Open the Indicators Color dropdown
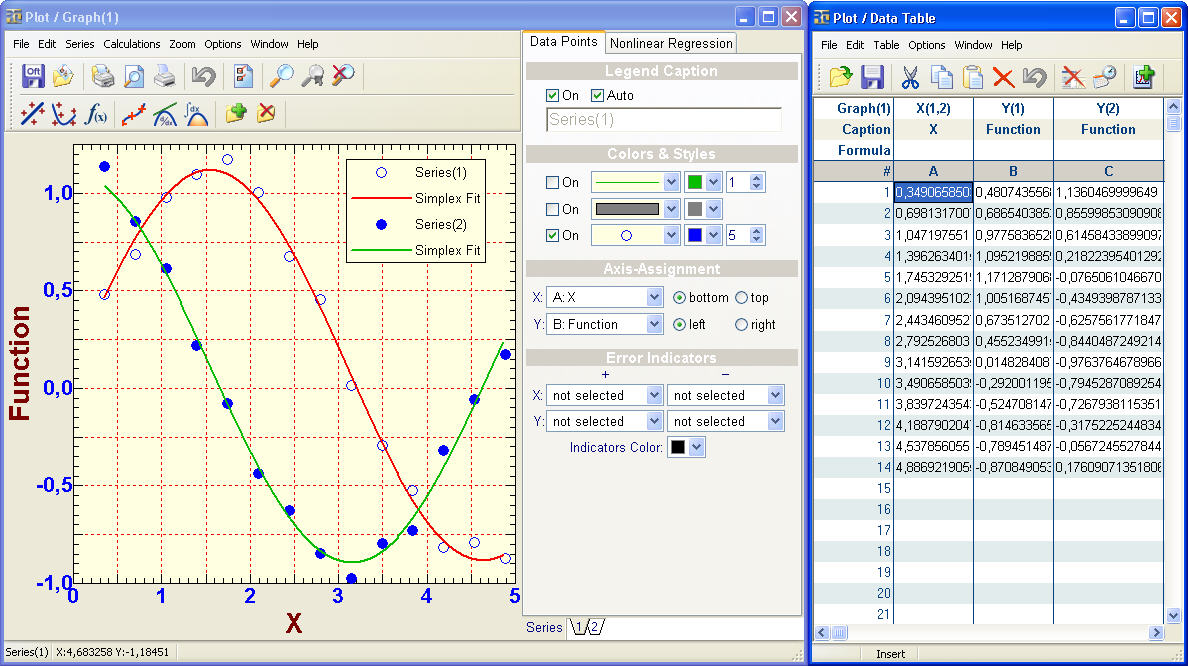This screenshot has width=1188, height=666. click(697, 448)
